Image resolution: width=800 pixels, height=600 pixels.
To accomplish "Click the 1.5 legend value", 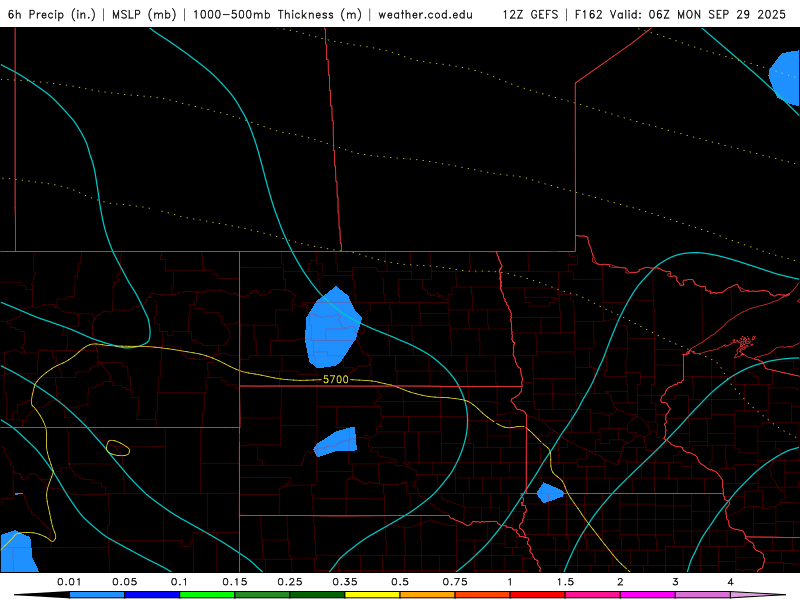I will (565, 582).
